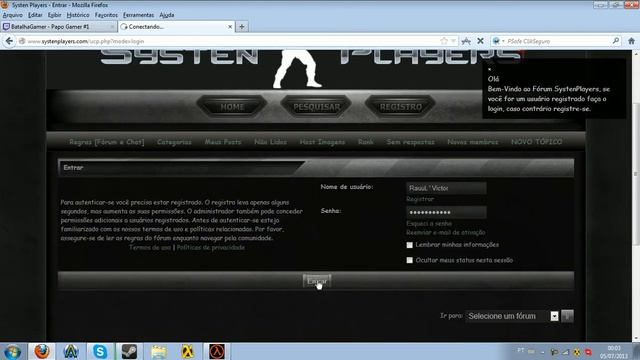
Task: Open the Host Imagens link
Action: pos(322,142)
